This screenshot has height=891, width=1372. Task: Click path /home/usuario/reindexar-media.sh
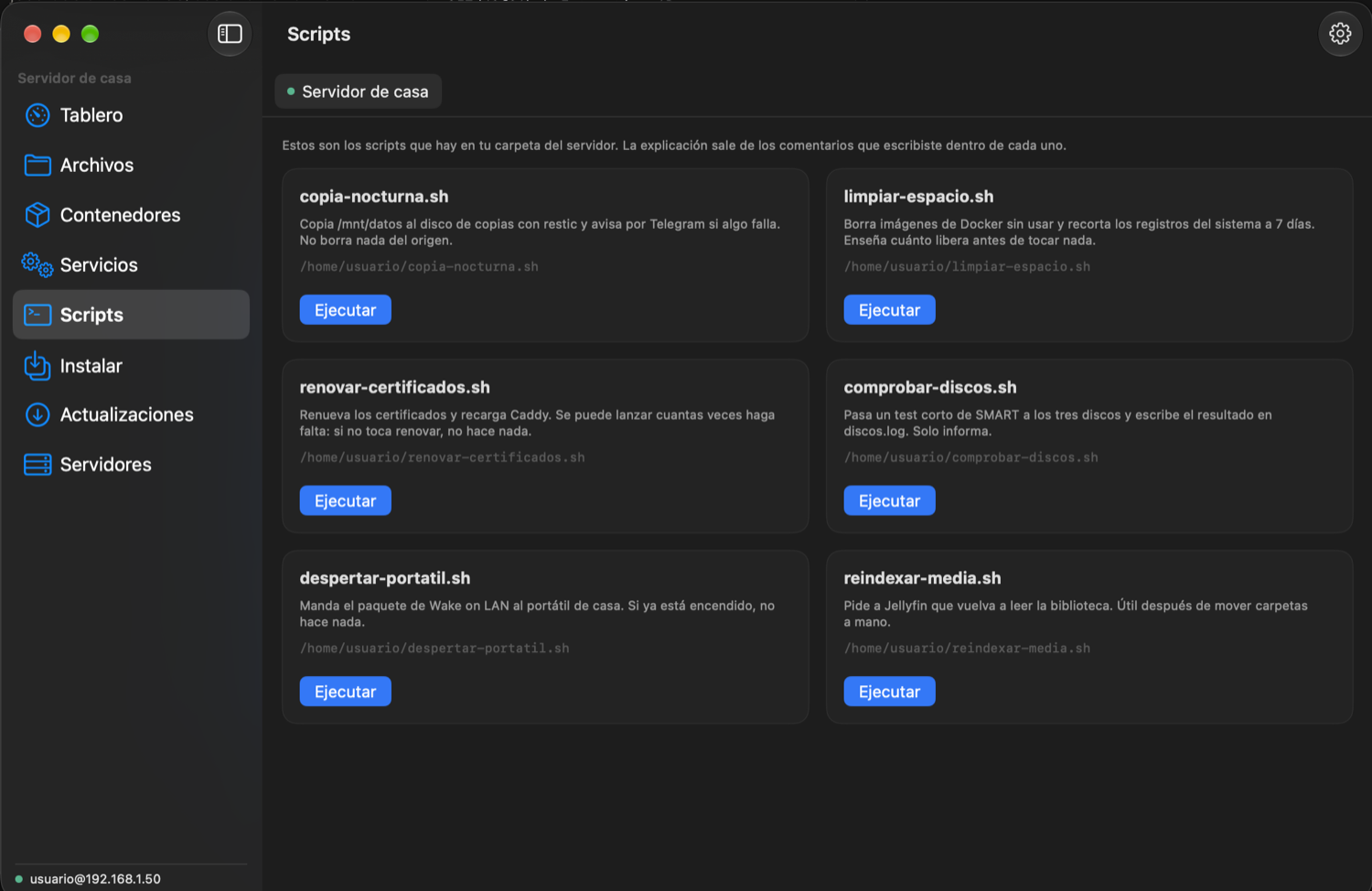[967, 649]
